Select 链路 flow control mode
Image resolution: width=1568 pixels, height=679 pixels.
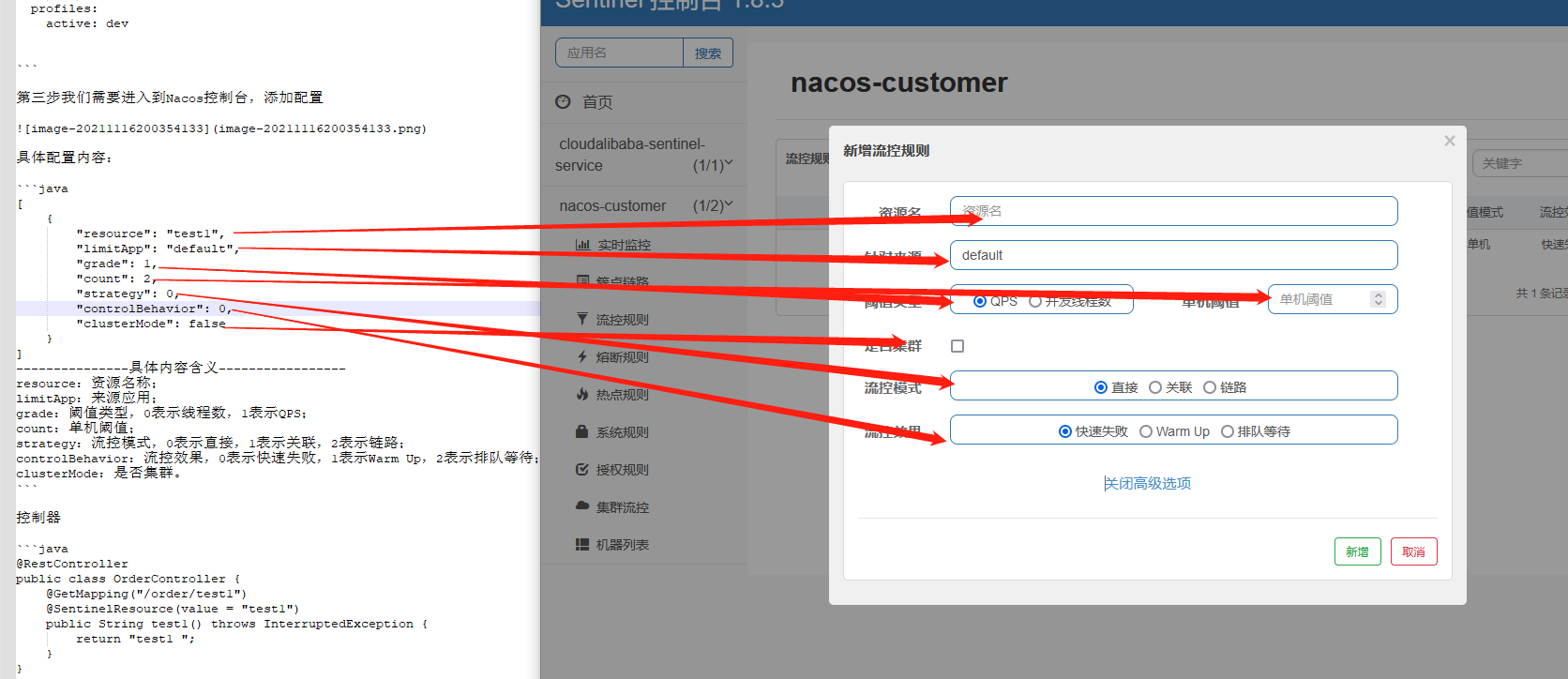[x=1210, y=387]
